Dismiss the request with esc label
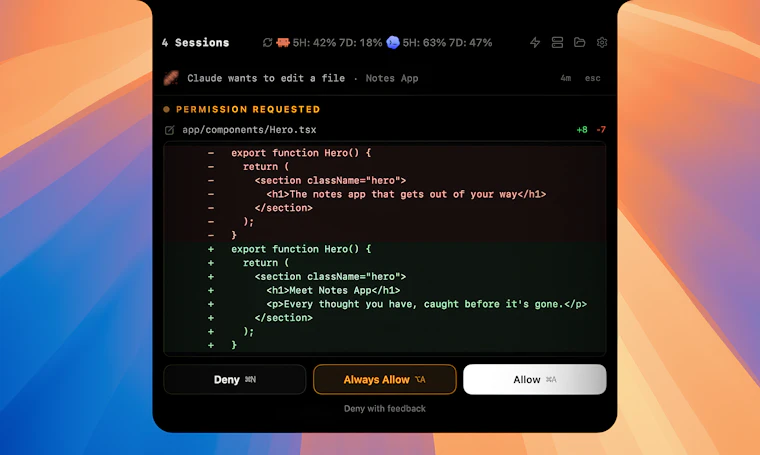Viewport: 760px width, 455px height. (x=592, y=78)
